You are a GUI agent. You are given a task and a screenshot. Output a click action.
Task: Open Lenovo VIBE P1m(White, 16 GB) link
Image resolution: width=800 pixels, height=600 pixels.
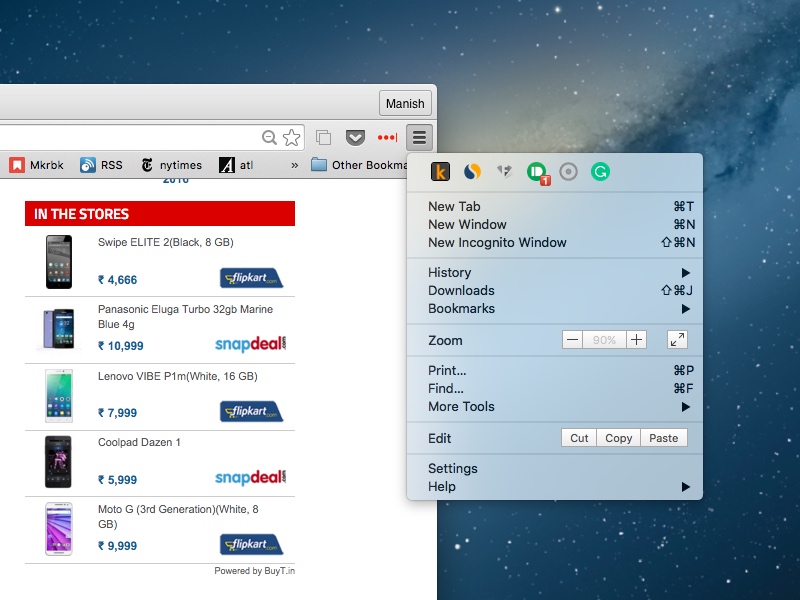click(178, 377)
